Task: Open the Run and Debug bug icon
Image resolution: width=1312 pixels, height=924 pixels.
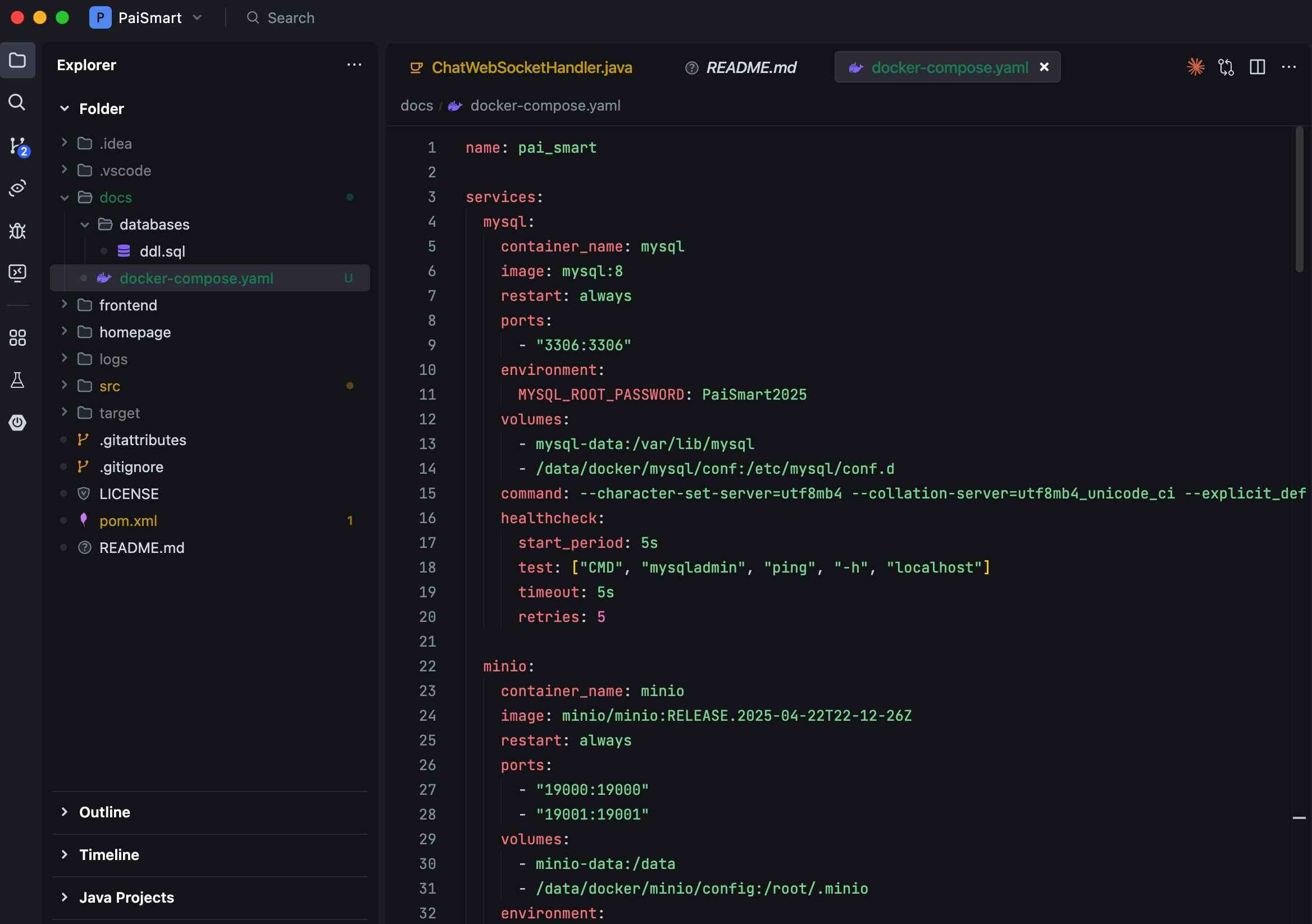Action: [x=17, y=231]
